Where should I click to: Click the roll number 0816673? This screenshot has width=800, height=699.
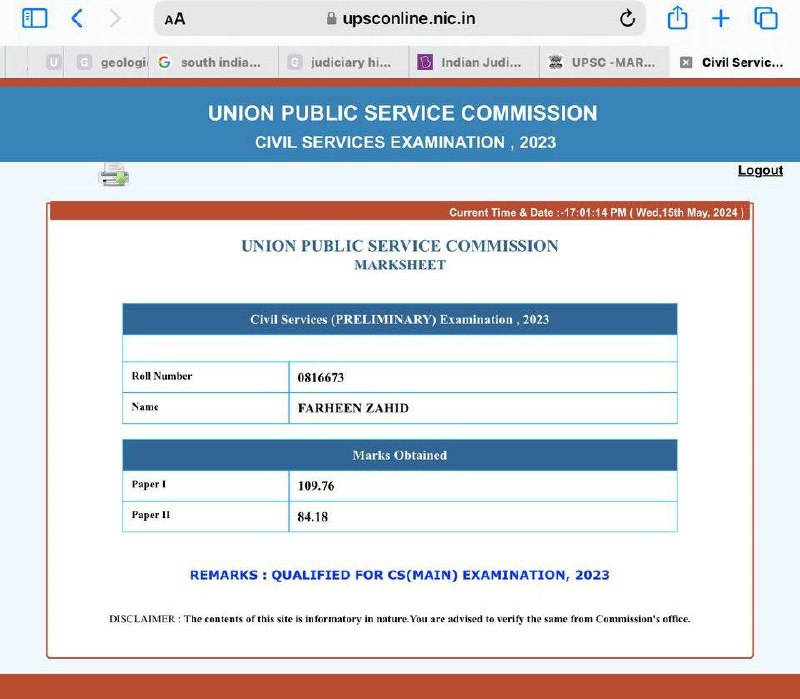point(321,378)
